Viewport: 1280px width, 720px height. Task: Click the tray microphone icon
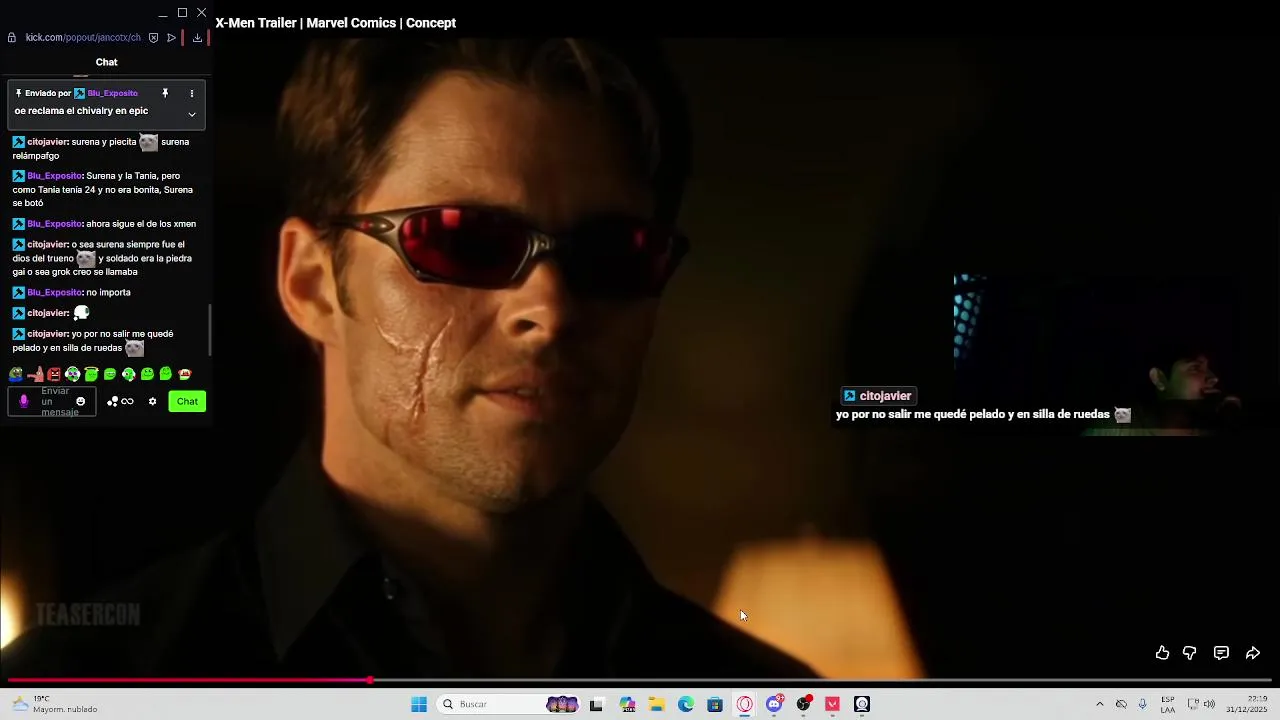click(1142, 704)
